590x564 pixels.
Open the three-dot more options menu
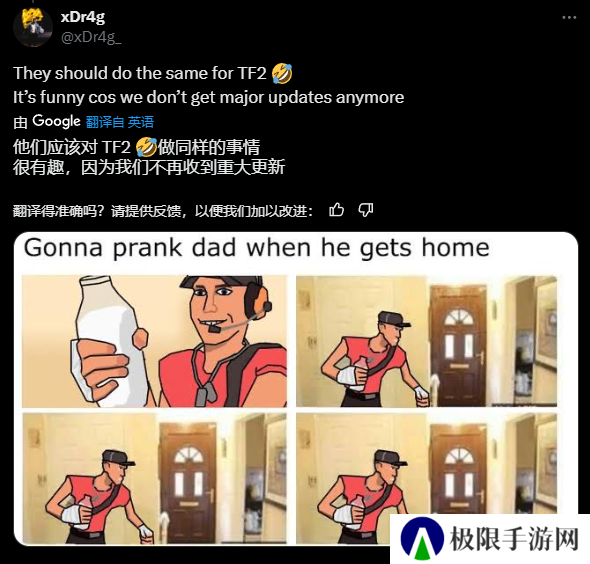pyautogui.click(x=569, y=17)
